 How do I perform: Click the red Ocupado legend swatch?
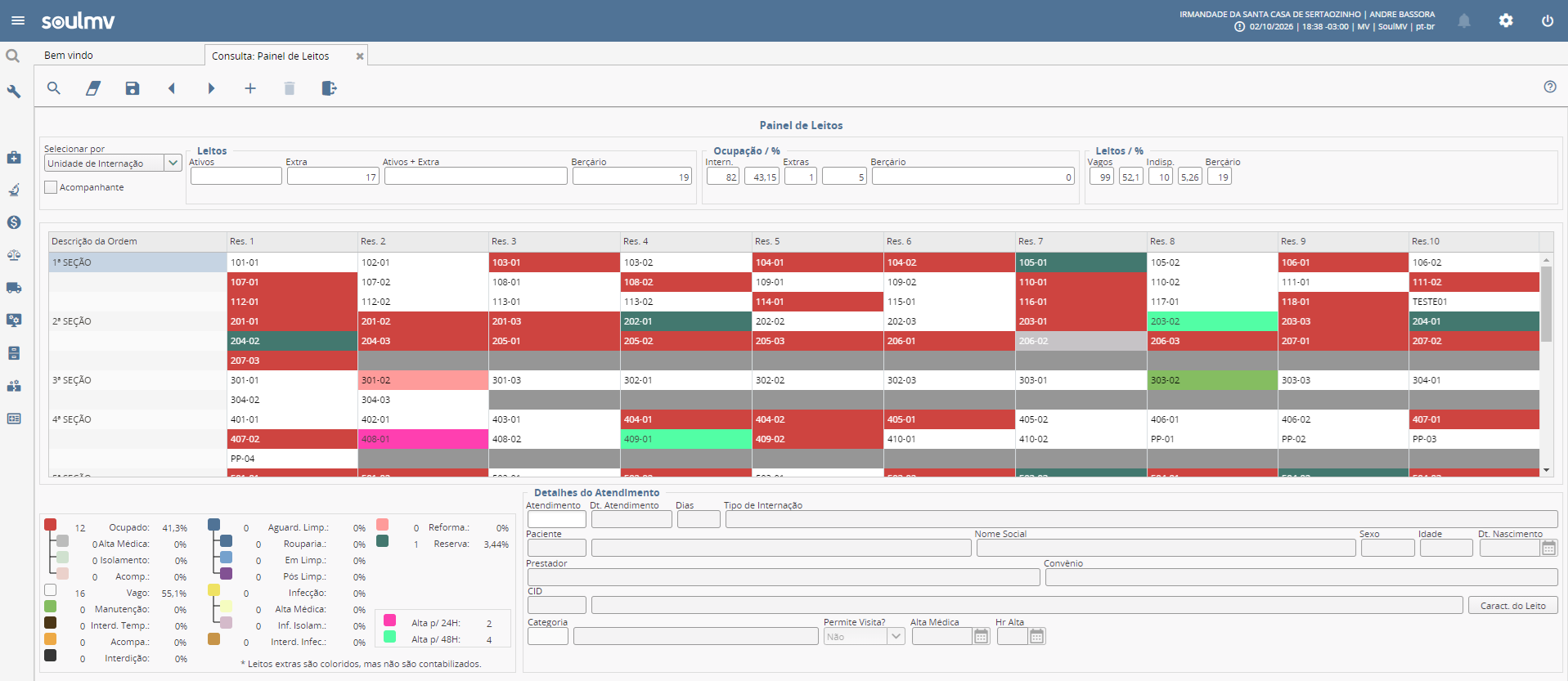[x=51, y=525]
